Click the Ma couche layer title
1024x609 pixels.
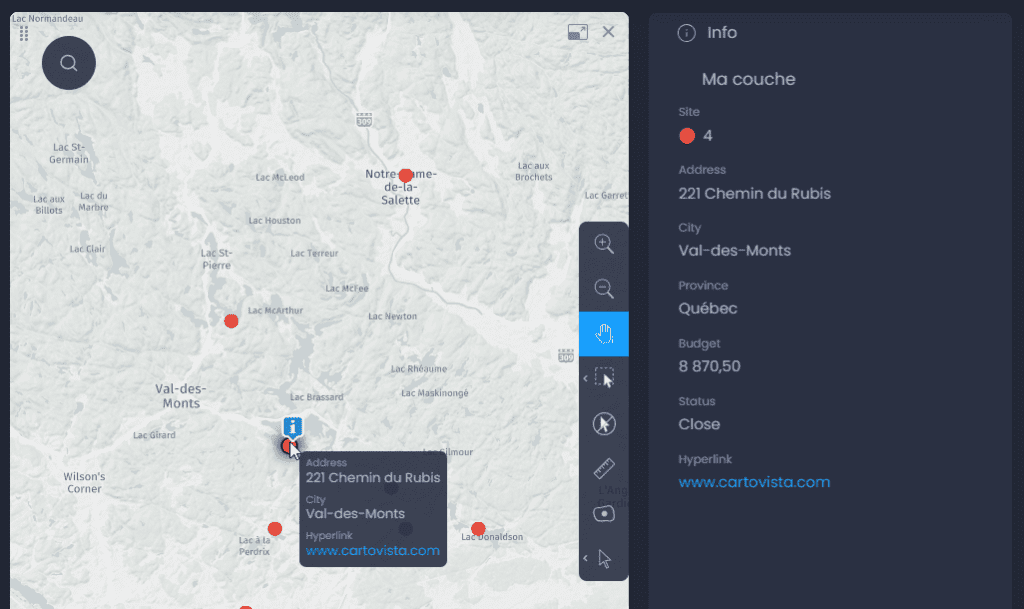[748, 79]
